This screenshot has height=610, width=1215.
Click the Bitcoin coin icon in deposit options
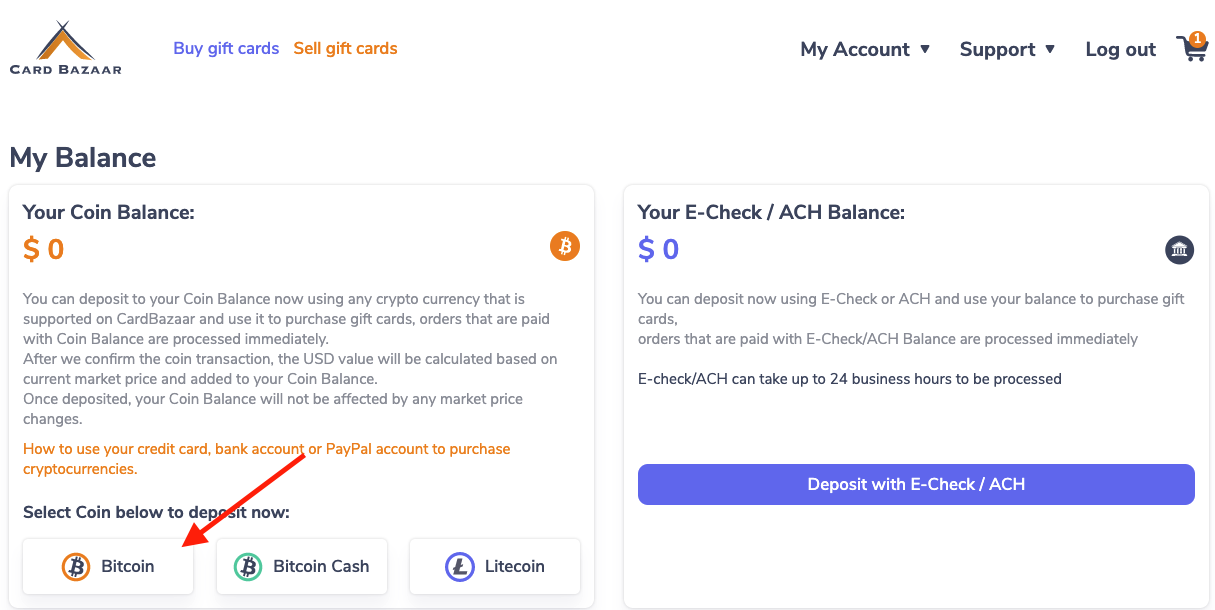pos(76,567)
